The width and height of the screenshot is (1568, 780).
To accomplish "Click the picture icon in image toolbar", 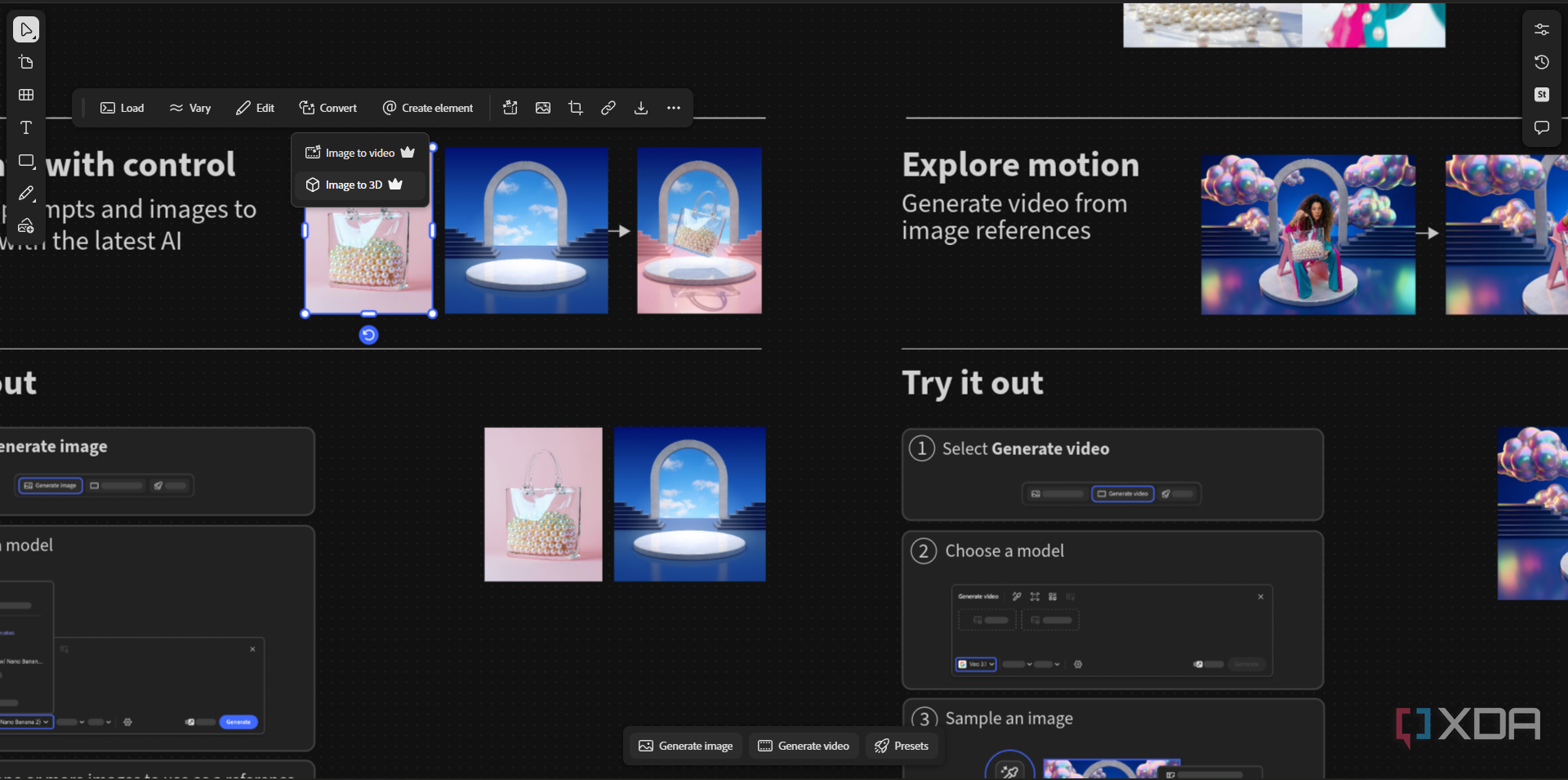I will pos(543,108).
